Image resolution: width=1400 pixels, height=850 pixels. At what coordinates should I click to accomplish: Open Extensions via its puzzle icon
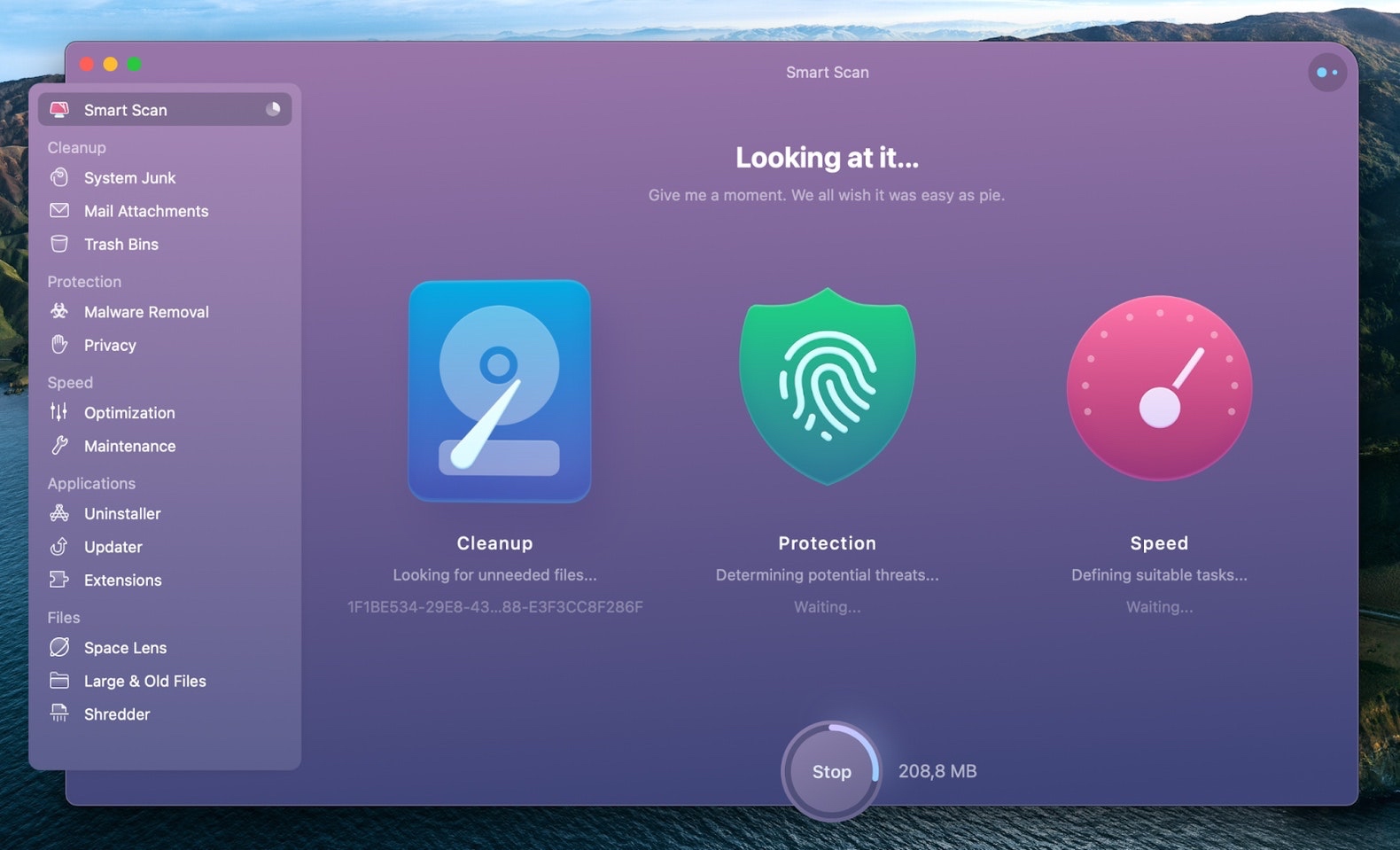tap(59, 580)
